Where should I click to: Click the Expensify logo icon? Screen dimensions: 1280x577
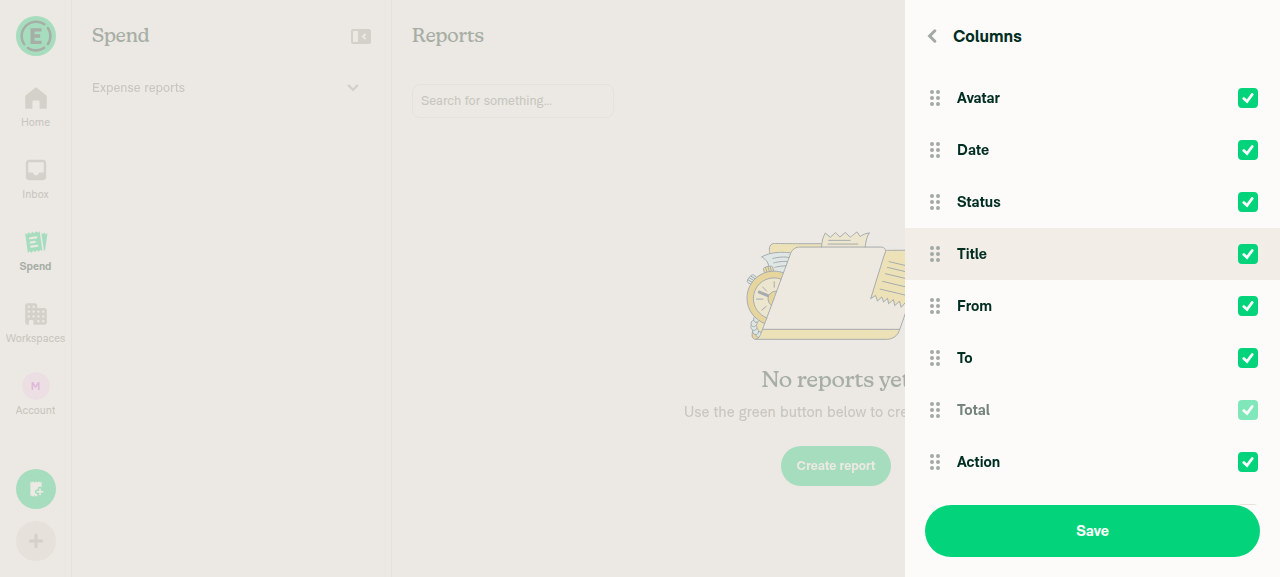[36, 36]
